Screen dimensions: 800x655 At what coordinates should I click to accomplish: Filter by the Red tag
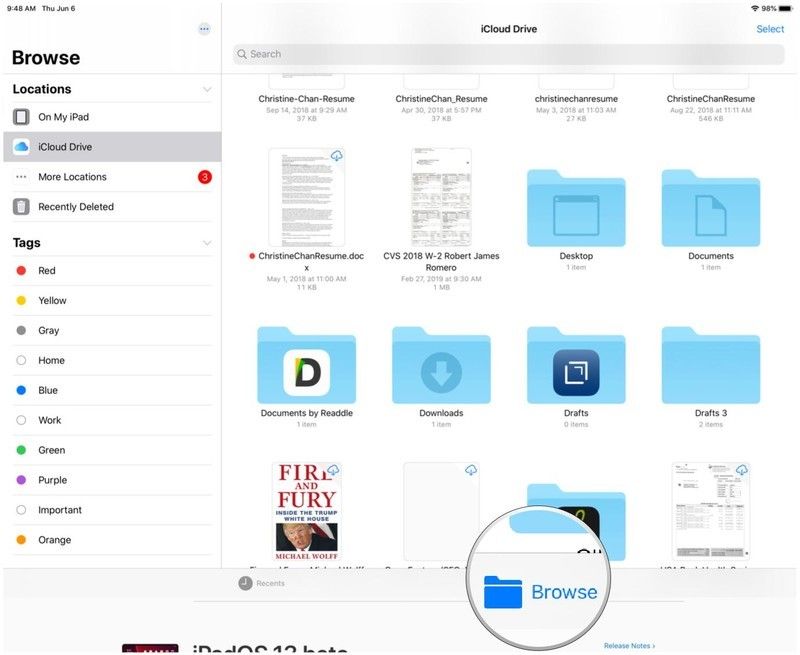[47, 271]
